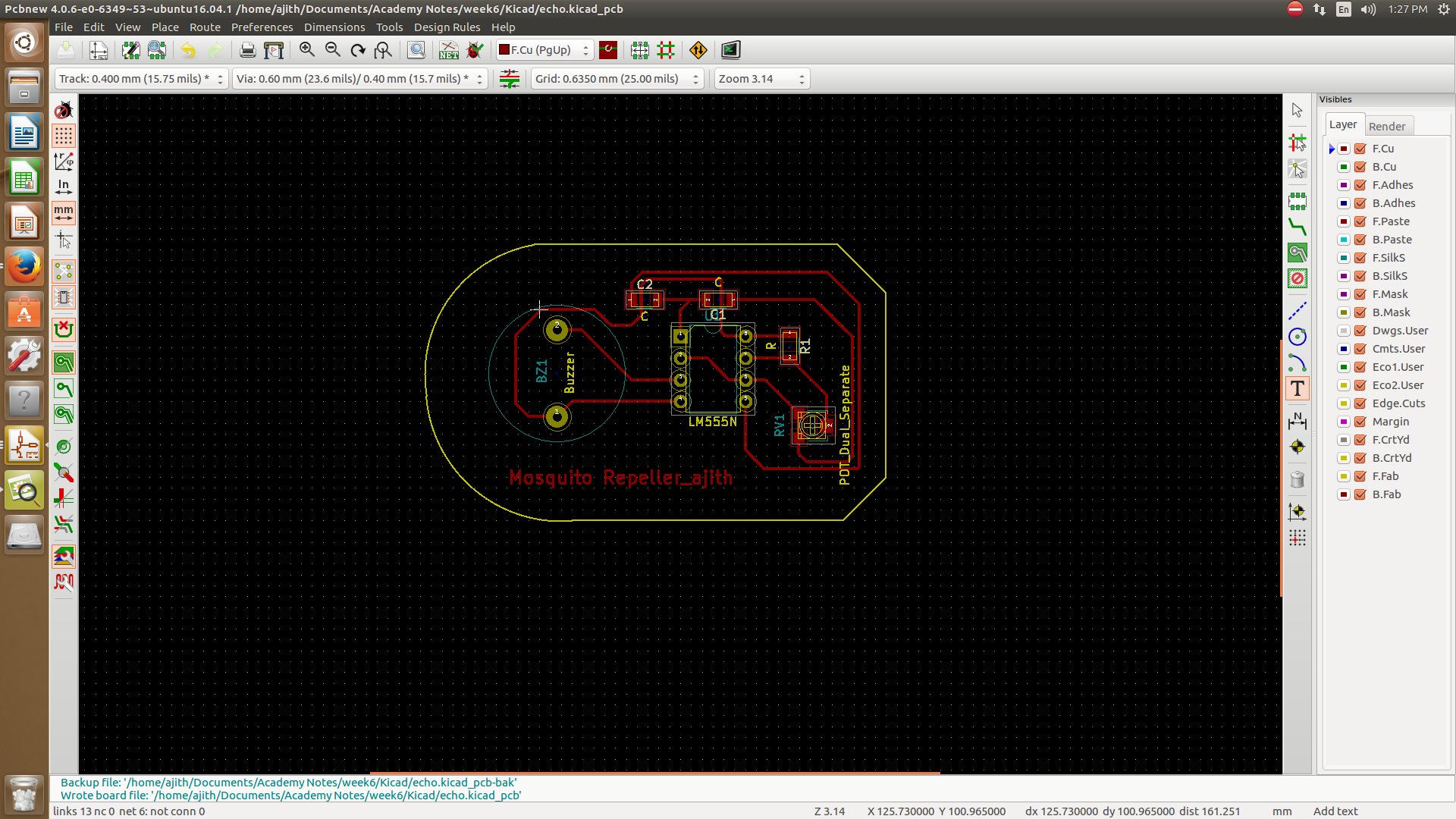Screen dimensions: 1456x819
Task: Open the Place menu
Action: click(165, 27)
